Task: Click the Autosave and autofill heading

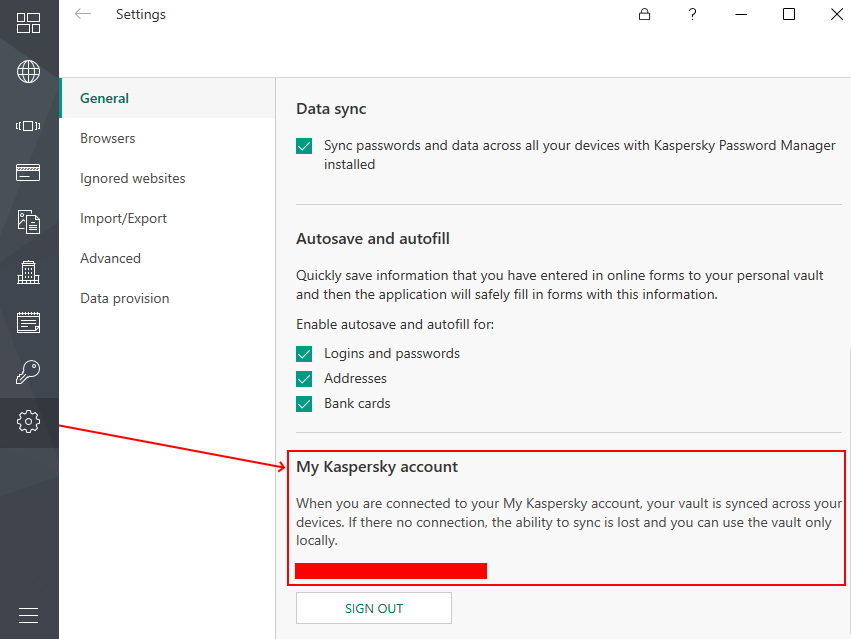Action: 373,239
